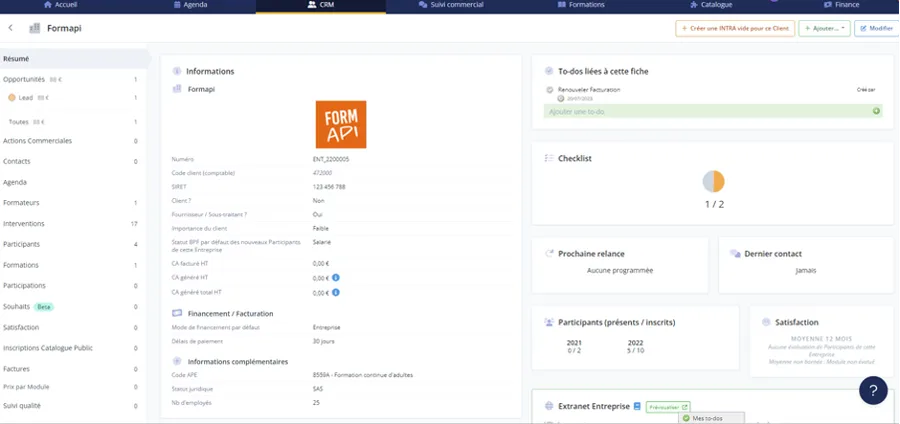The width and height of the screenshot is (900, 424).
Task: Open the Ajouter dropdown button
Action: [x=824, y=28]
